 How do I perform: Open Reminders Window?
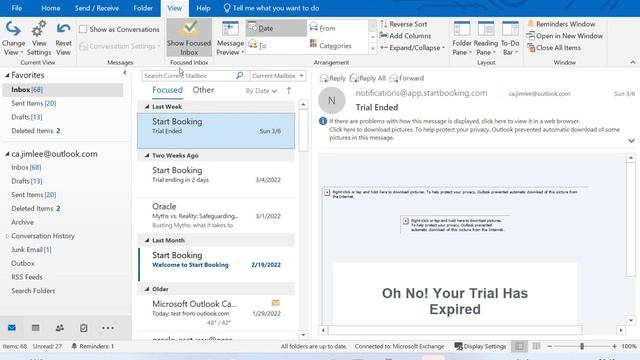click(561, 24)
